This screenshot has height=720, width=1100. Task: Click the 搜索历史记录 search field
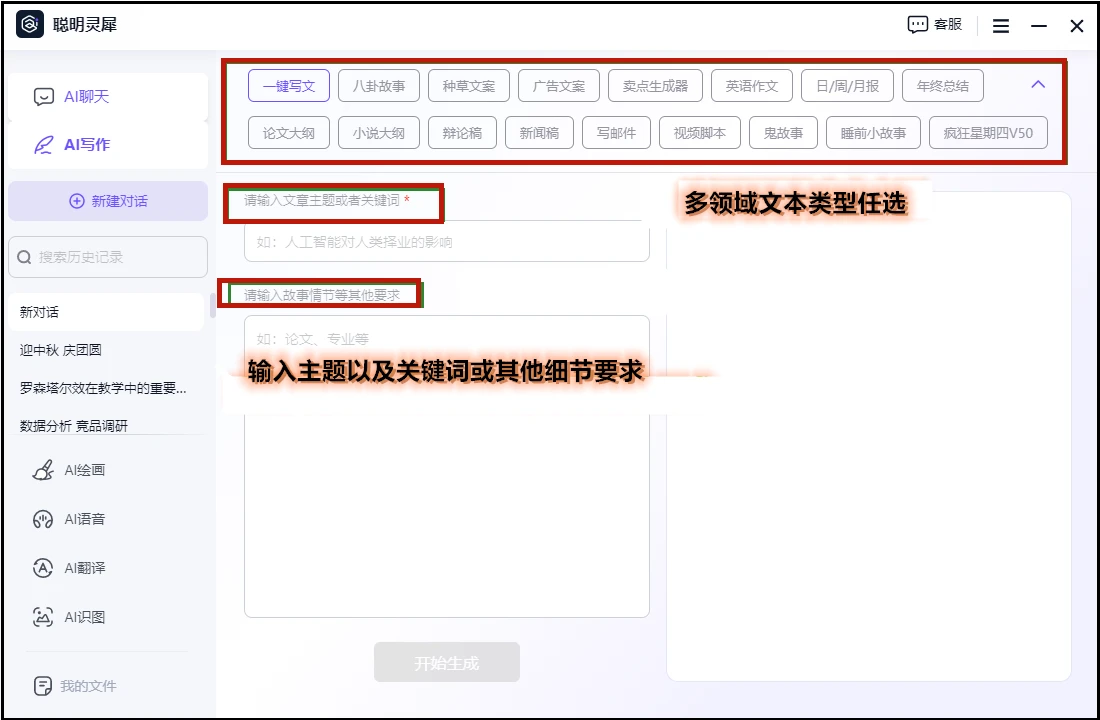108,257
